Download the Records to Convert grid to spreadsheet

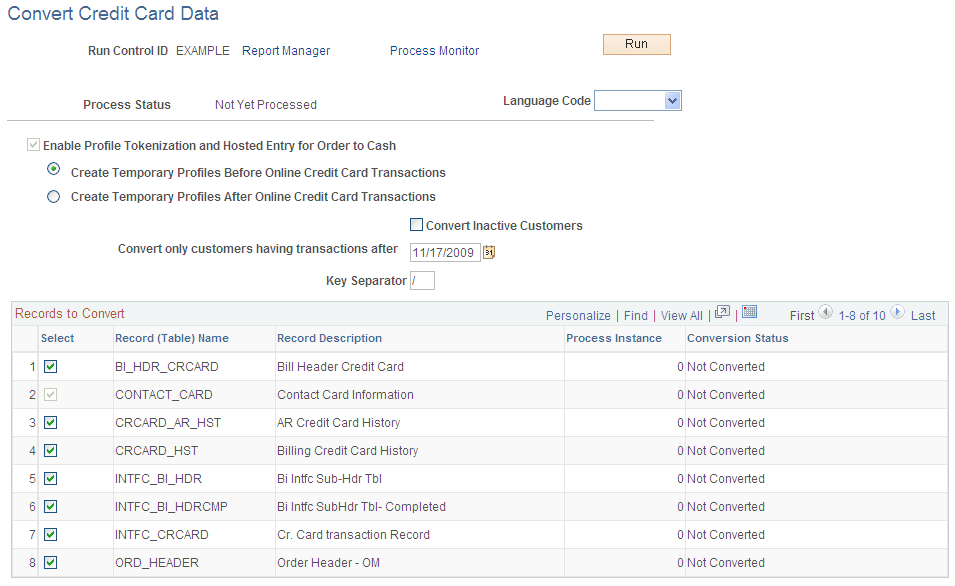[750, 314]
